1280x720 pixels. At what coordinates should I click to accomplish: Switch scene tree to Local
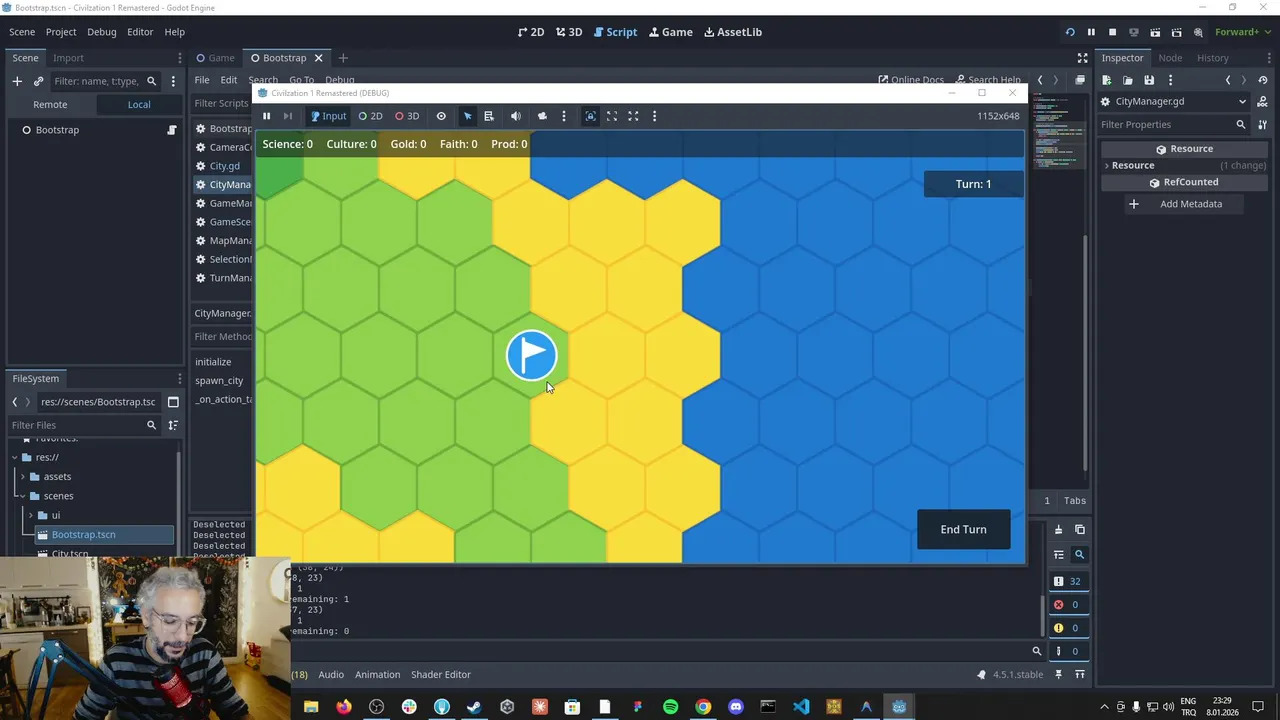pos(139,104)
